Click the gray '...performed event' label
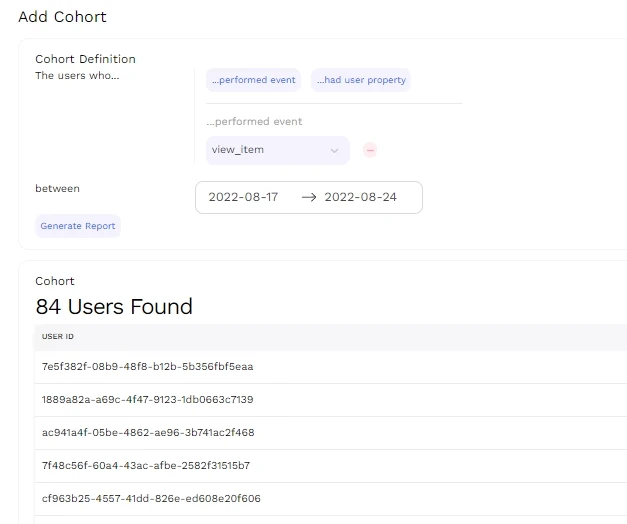Screen dimensions: 627x524 point(254,122)
